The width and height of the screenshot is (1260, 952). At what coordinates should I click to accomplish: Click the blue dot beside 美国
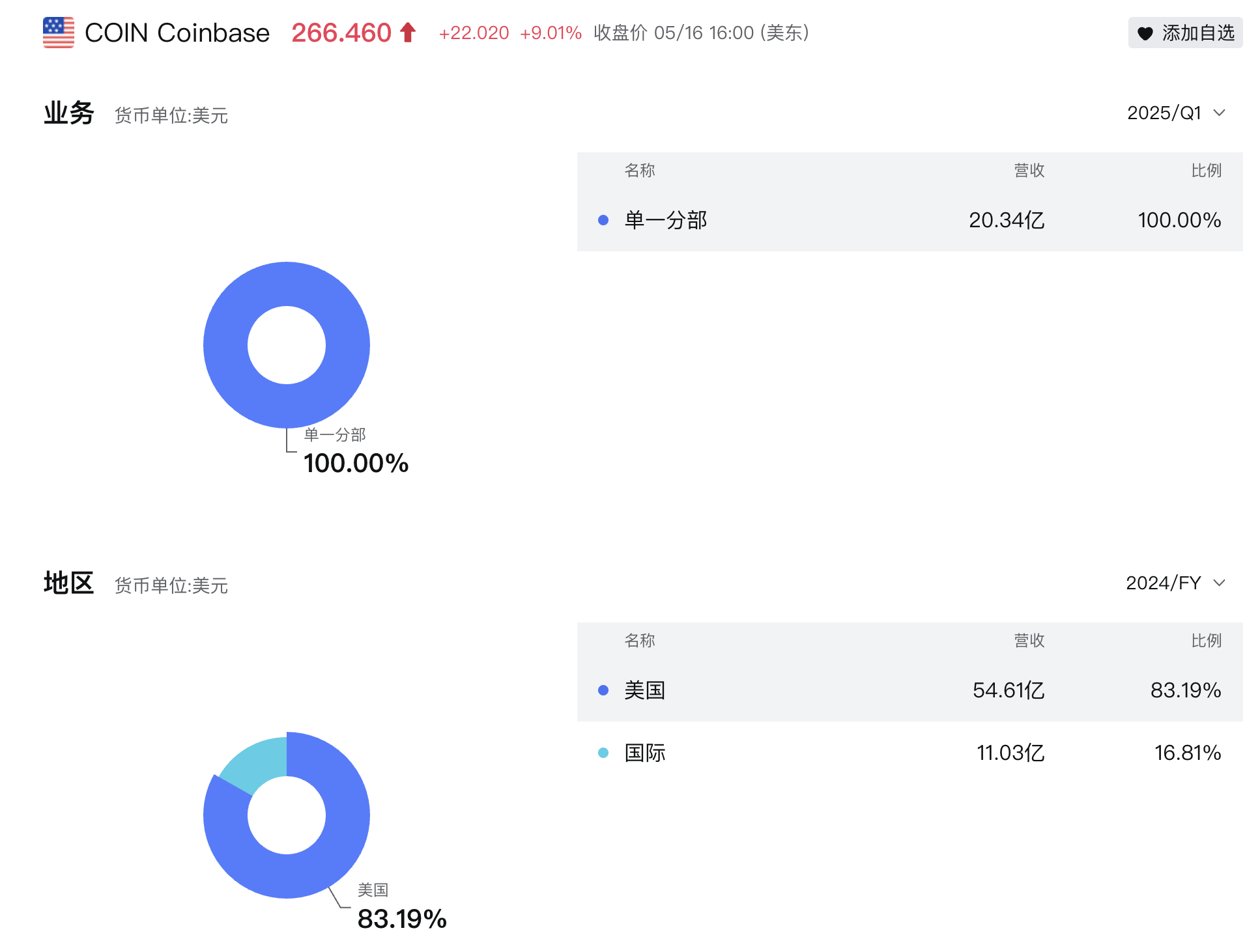point(601,690)
